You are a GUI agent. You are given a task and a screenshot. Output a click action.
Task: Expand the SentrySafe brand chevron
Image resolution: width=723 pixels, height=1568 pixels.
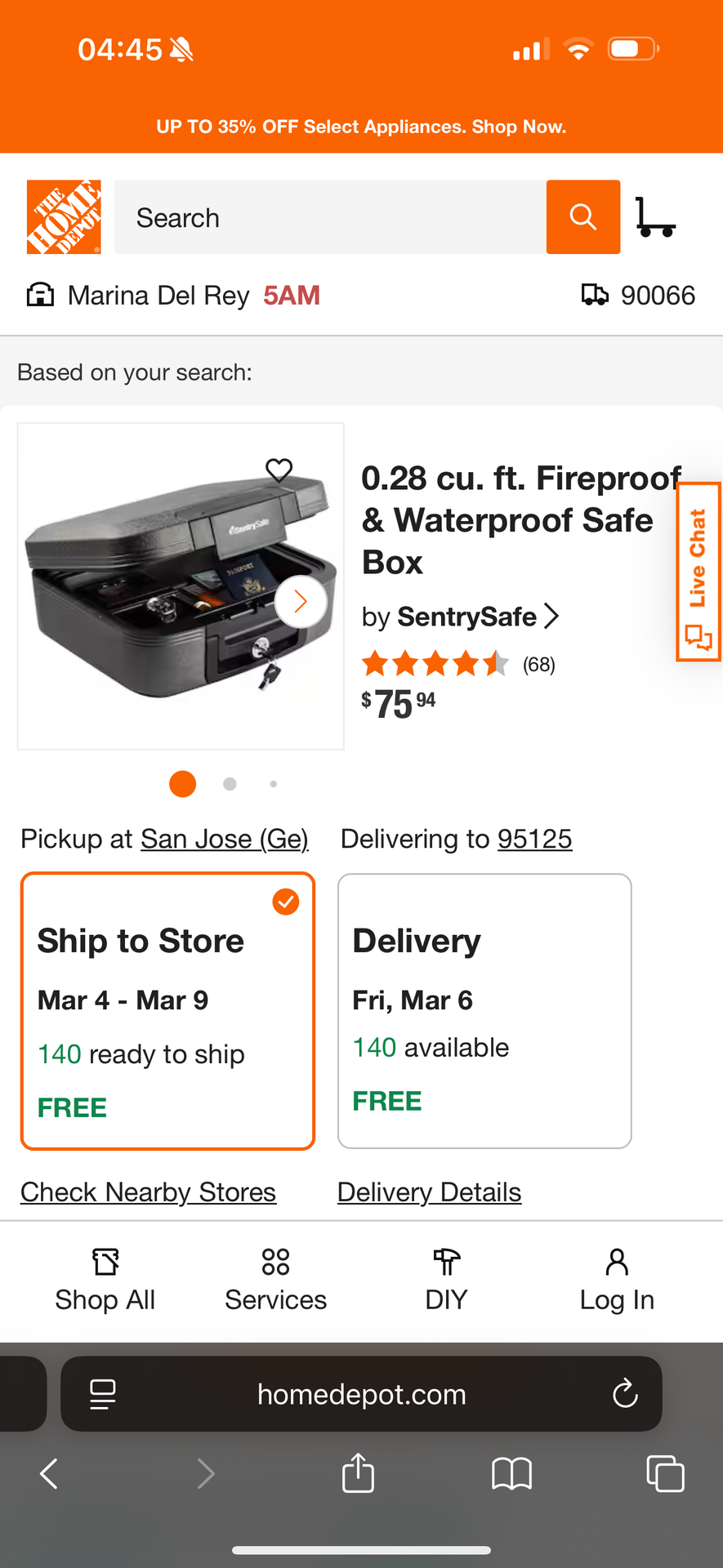552,616
